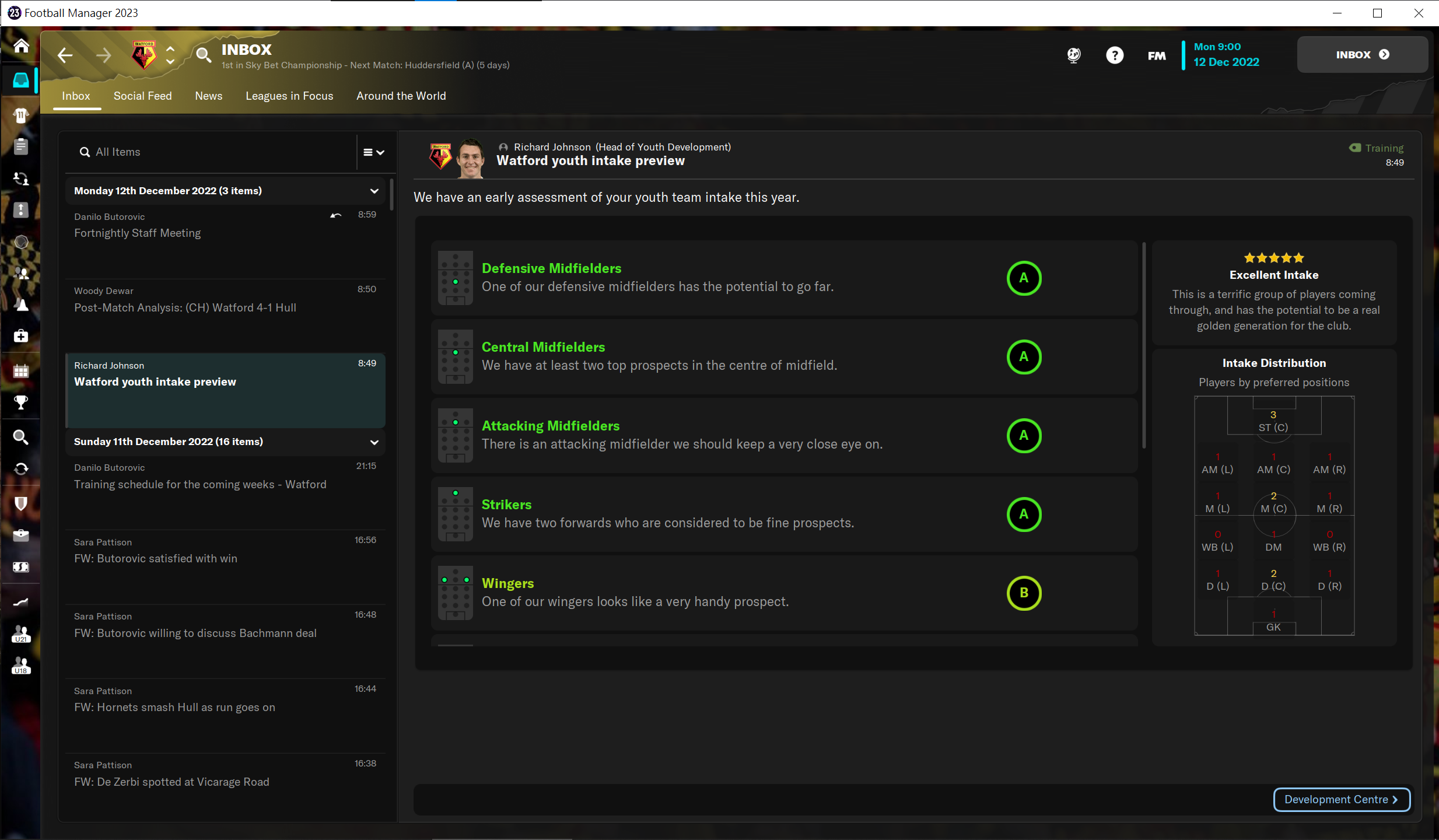The width and height of the screenshot is (1439, 840).
Task: Go back with the left arrow
Action: (x=65, y=55)
